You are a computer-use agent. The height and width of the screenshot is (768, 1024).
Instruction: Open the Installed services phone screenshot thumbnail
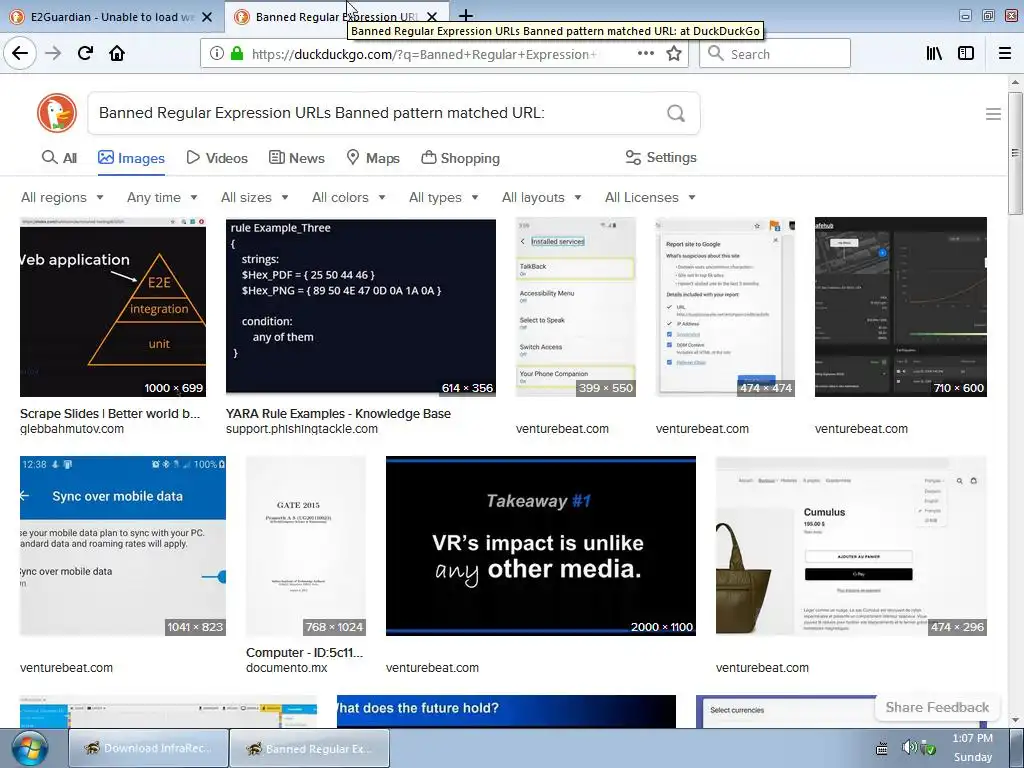point(575,307)
